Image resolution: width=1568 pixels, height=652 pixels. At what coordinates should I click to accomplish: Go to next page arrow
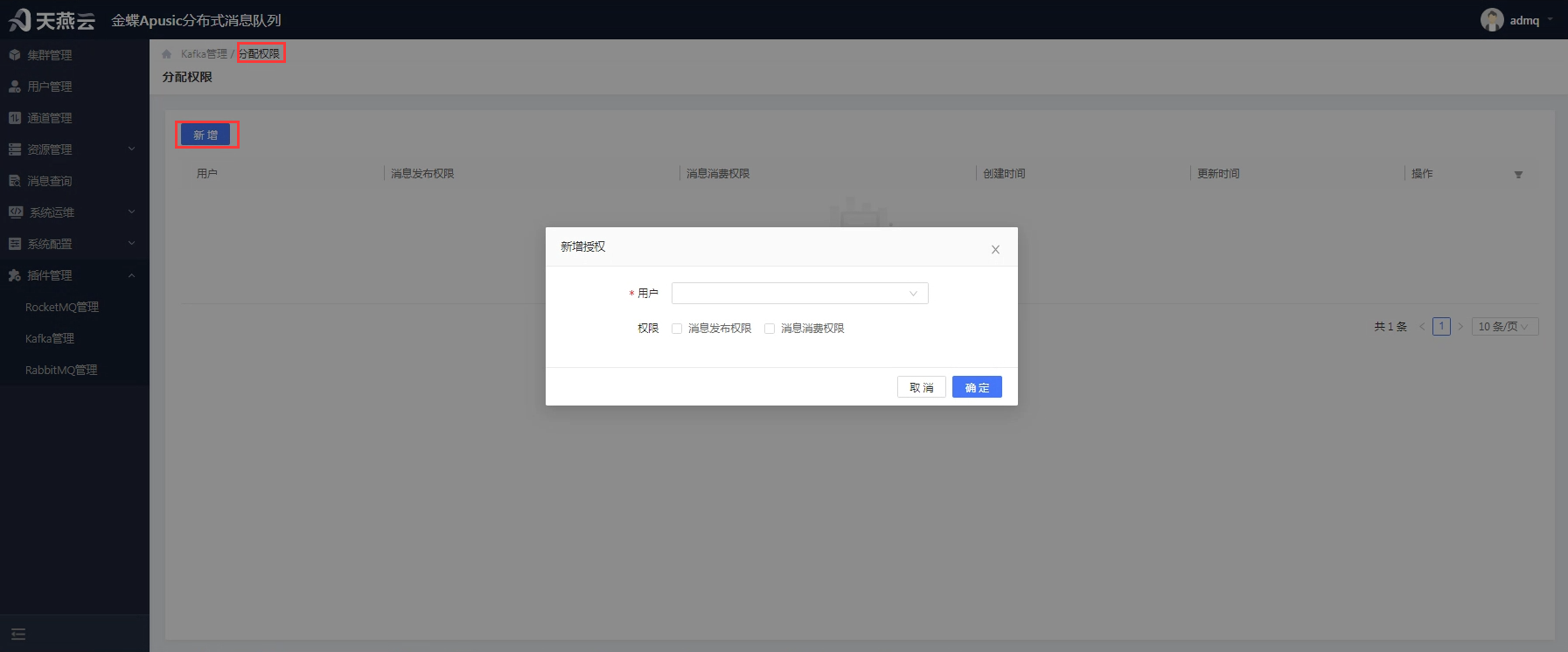[x=1460, y=327]
